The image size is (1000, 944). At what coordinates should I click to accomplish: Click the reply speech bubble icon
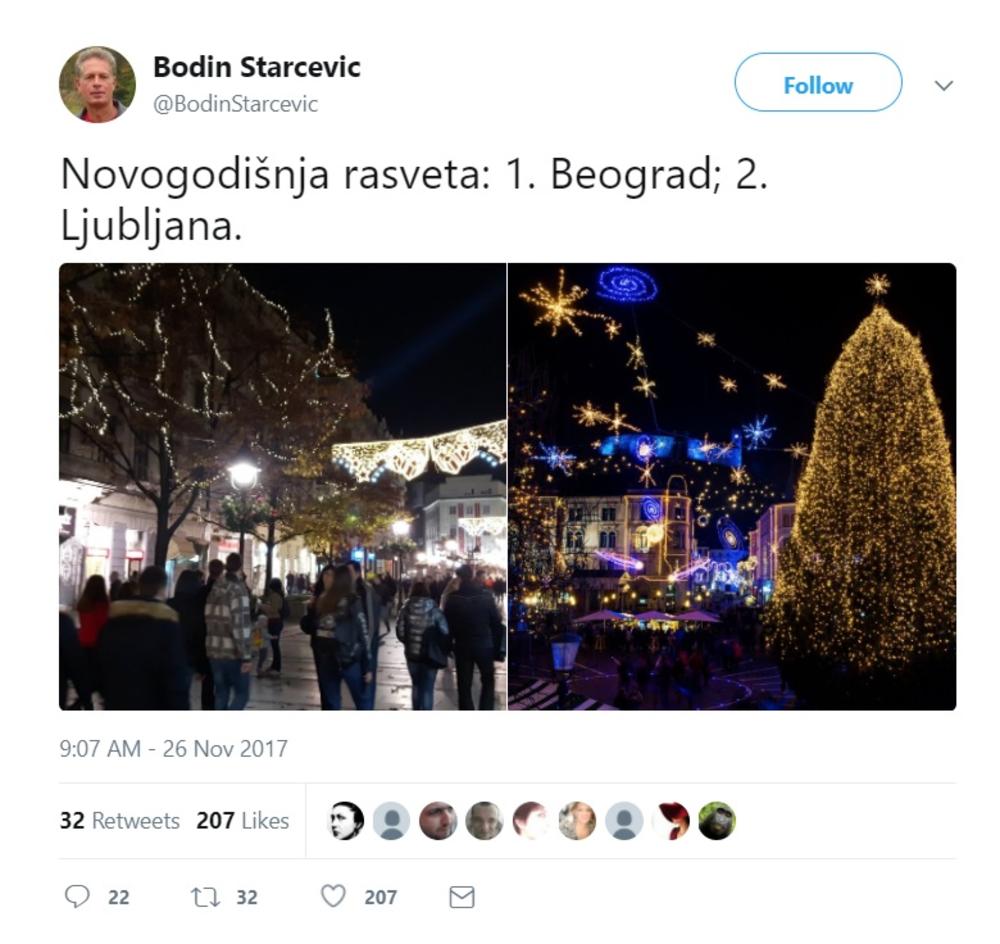click(x=77, y=896)
